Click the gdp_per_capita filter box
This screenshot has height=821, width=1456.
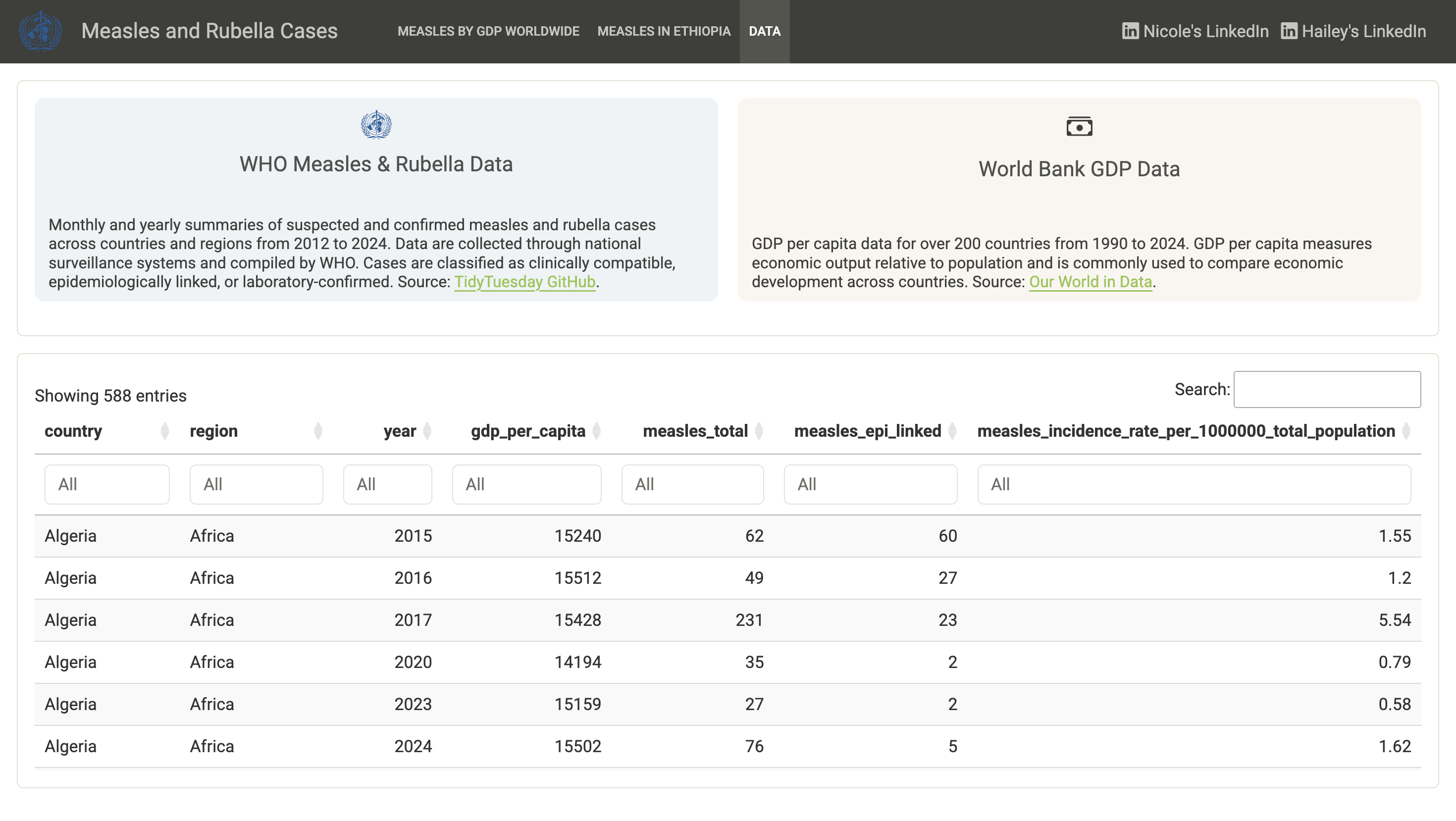click(x=526, y=484)
